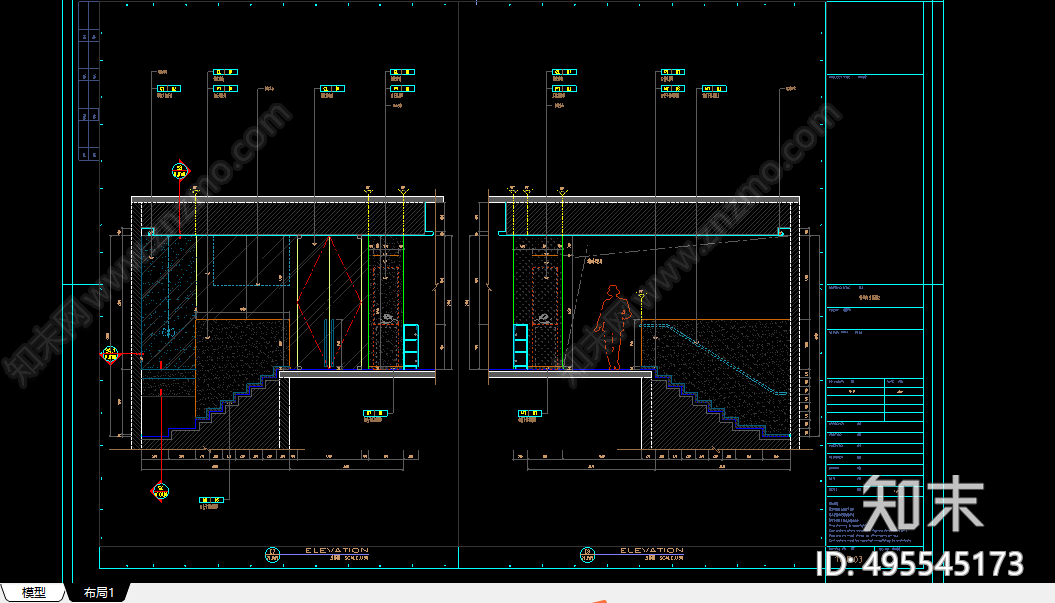Viewport: 1055px width, 603px height.
Task: Select the right drawing's ELEVATION title text
Action: 652,550
